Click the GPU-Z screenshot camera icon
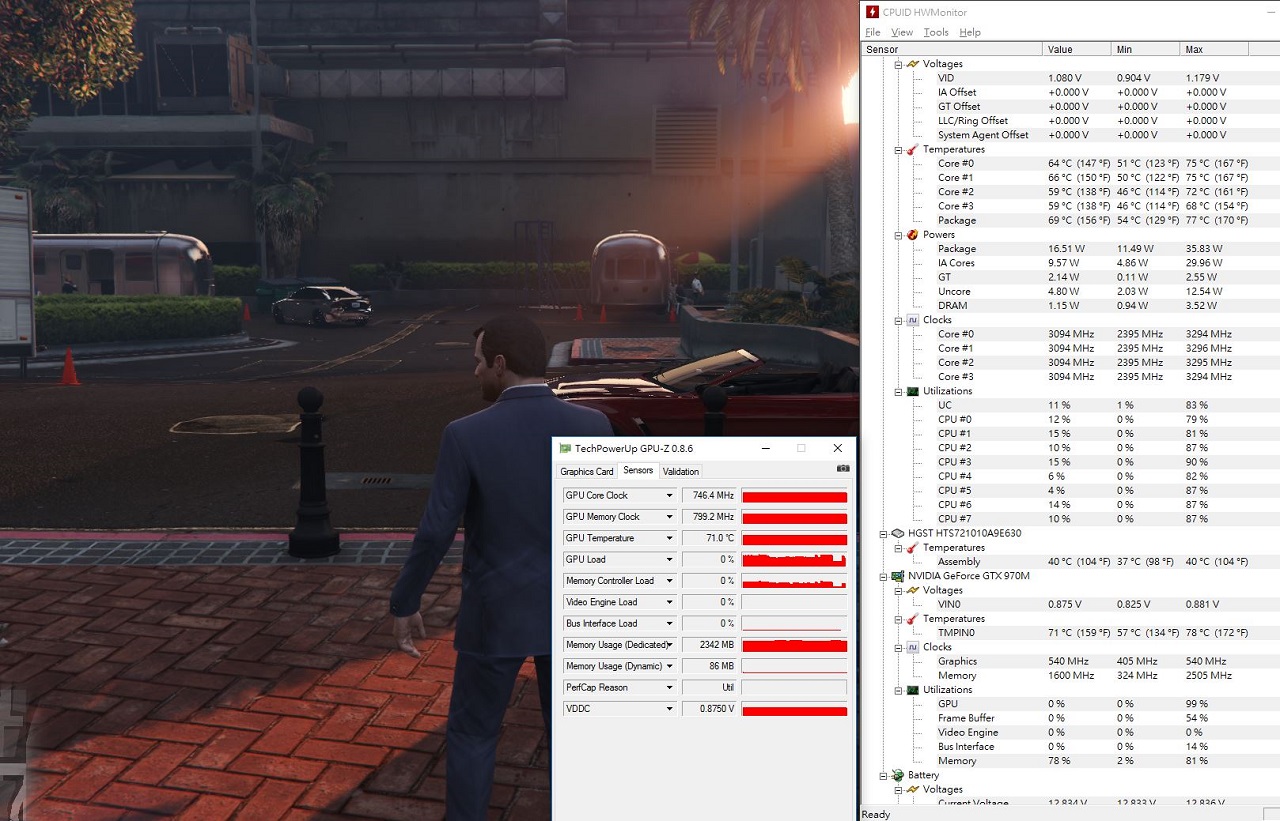 [x=843, y=469]
